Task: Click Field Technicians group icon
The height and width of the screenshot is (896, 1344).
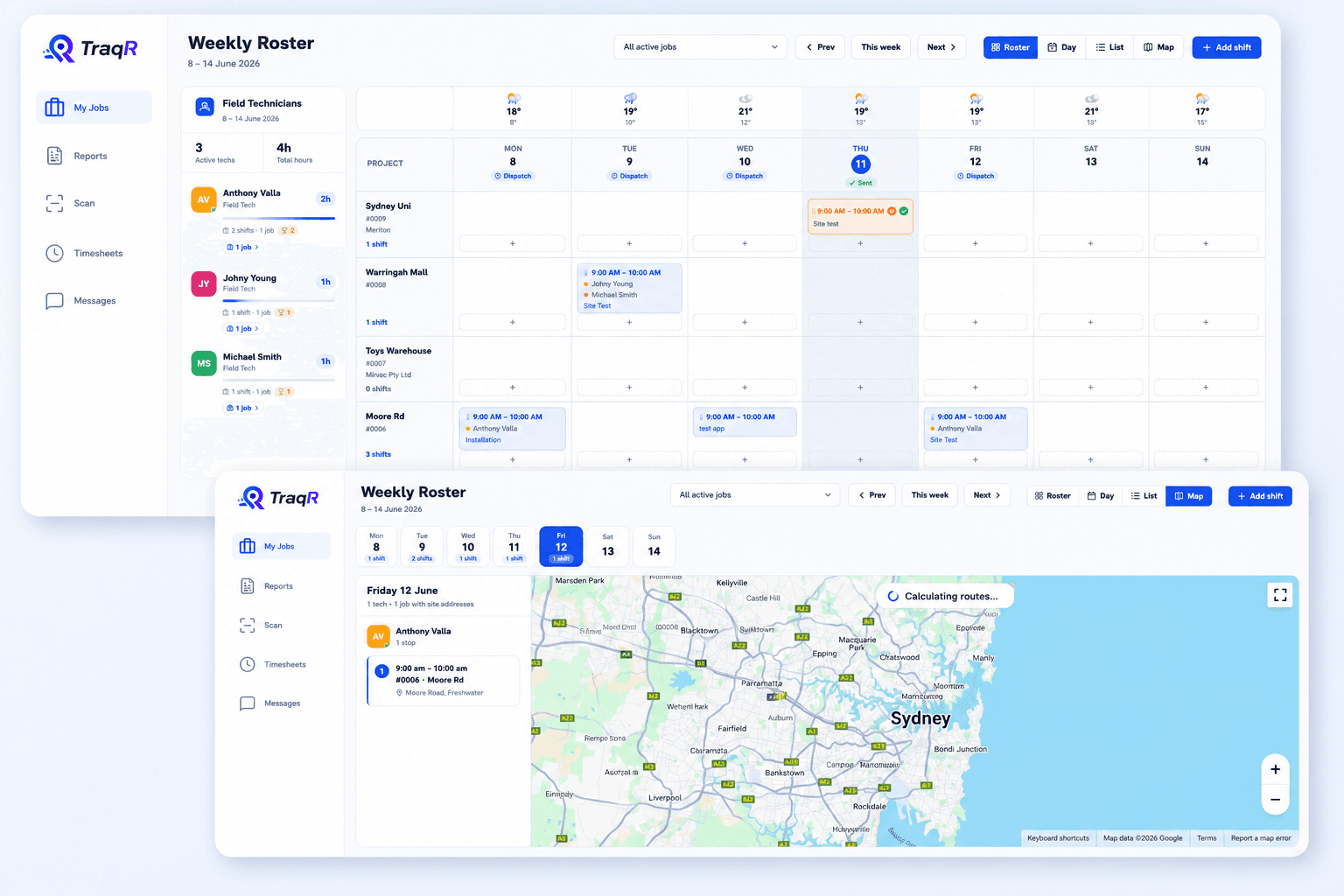Action: [204, 107]
